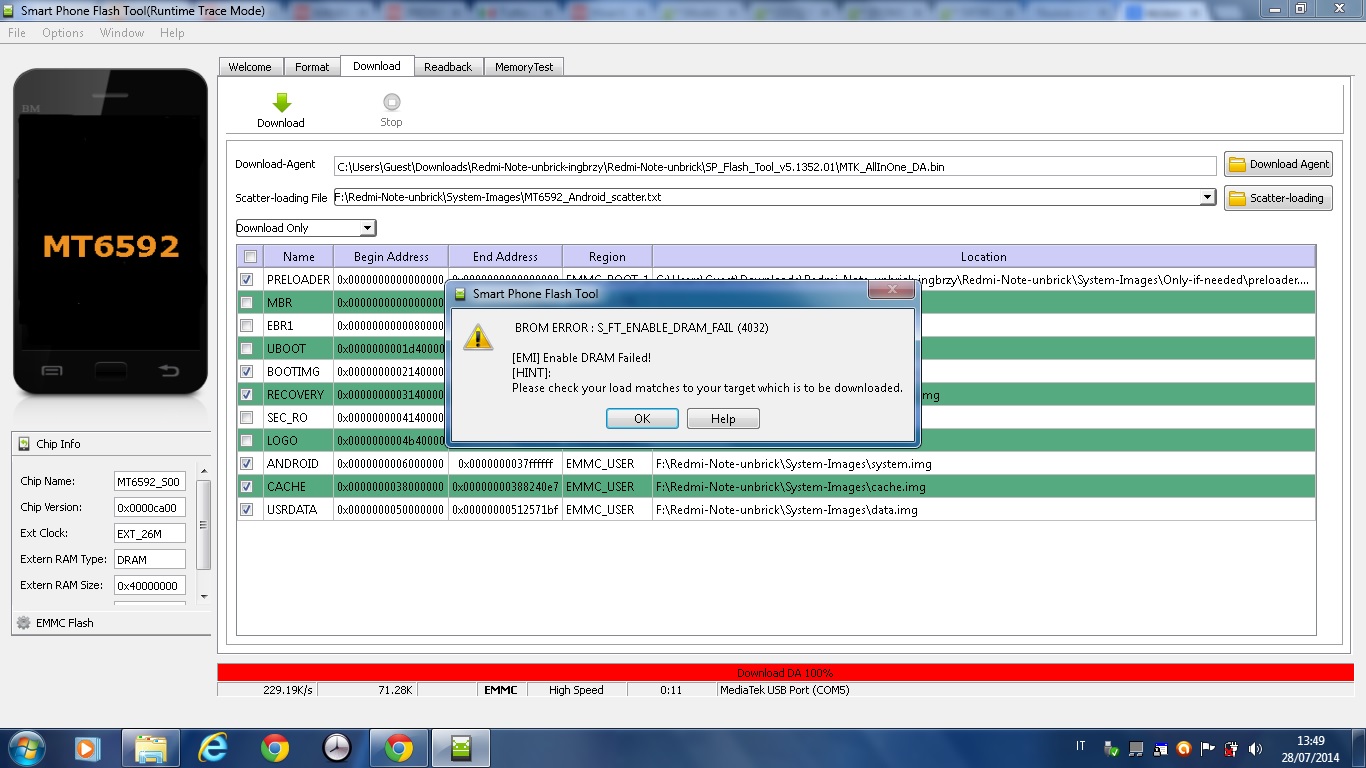Screen dimensions: 1366x768
Task: Click the Download-Agent path field
Action: click(775, 167)
